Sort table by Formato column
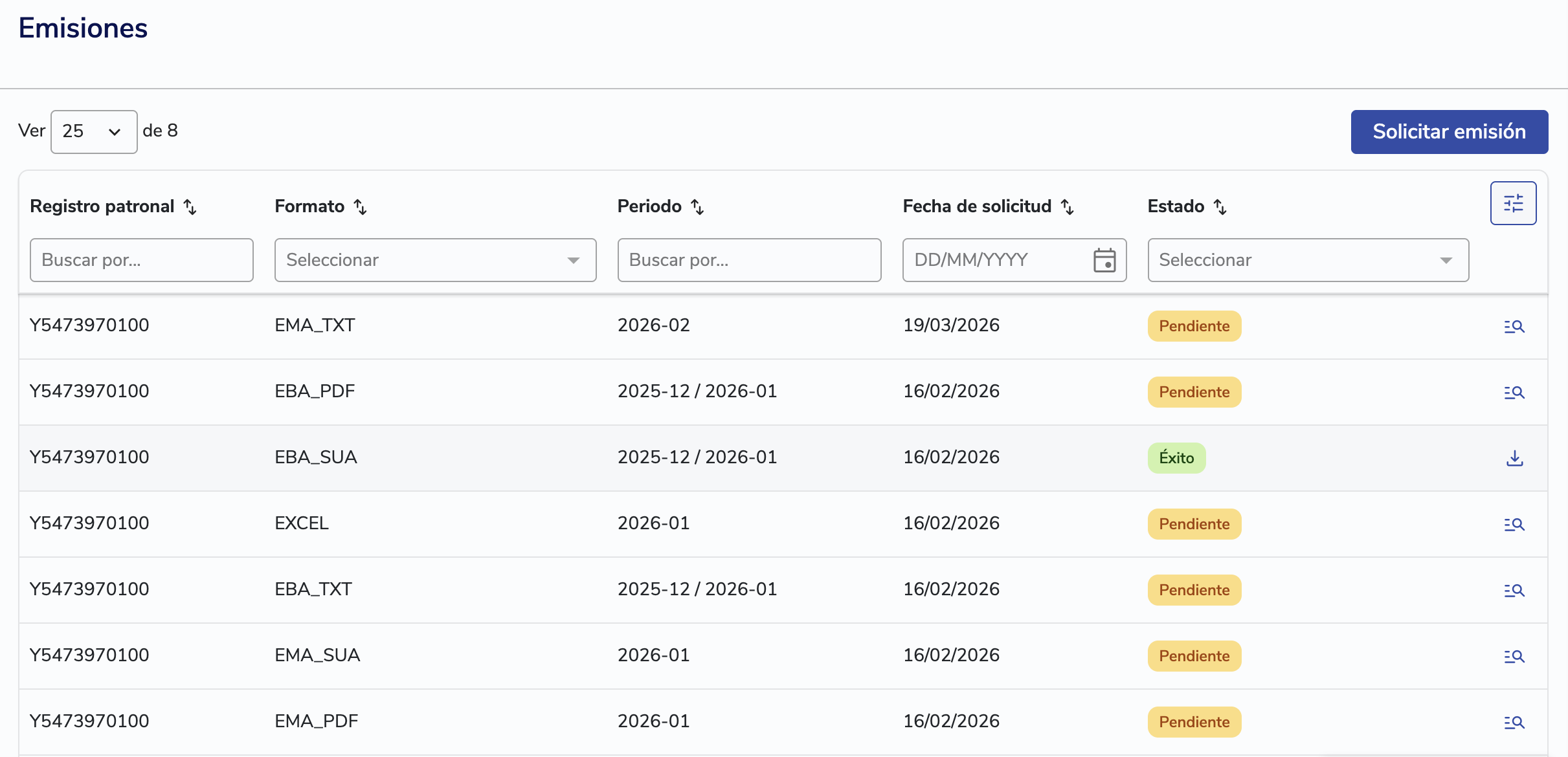Image resolution: width=1568 pixels, height=757 pixels. (360, 207)
